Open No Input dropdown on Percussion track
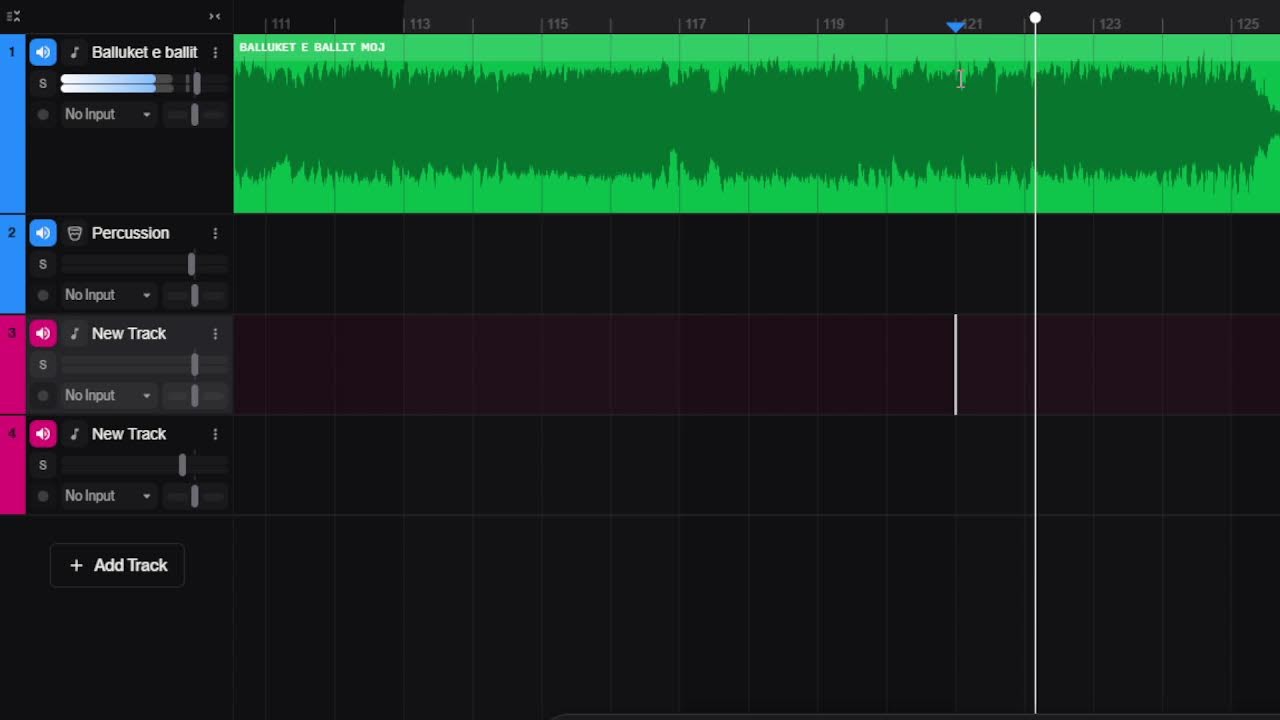This screenshot has height=720, width=1280. coord(107,295)
